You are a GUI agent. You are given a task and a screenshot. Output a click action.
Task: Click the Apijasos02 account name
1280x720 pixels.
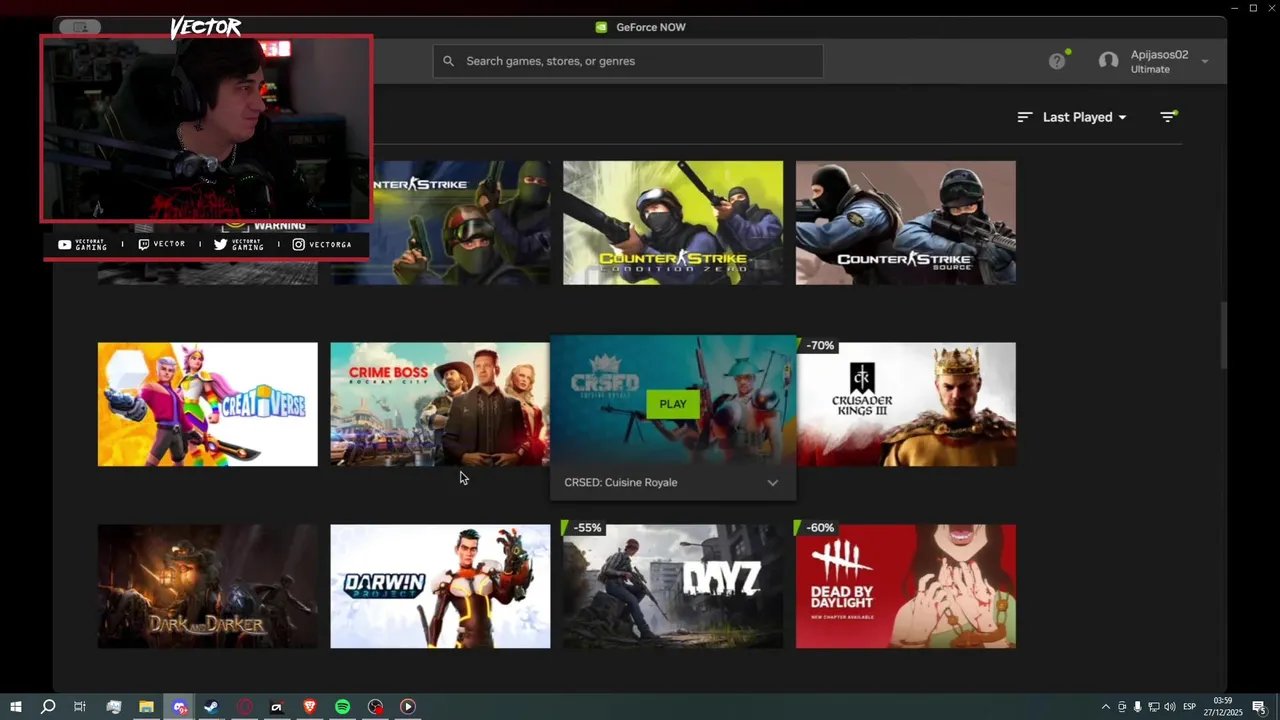click(1159, 55)
